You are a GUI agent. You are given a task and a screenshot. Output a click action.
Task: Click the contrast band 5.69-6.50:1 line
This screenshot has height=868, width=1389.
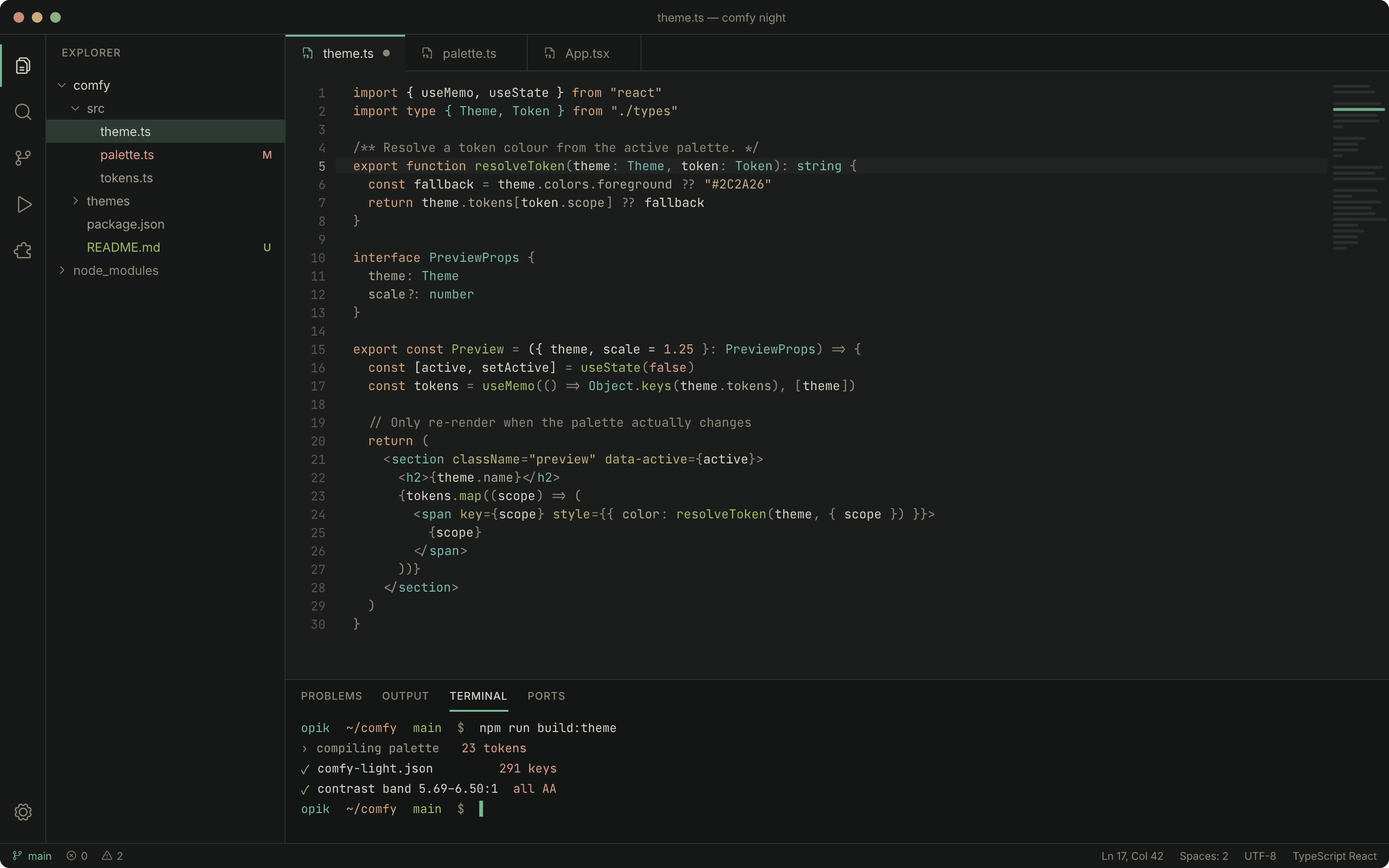pos(408,789)
